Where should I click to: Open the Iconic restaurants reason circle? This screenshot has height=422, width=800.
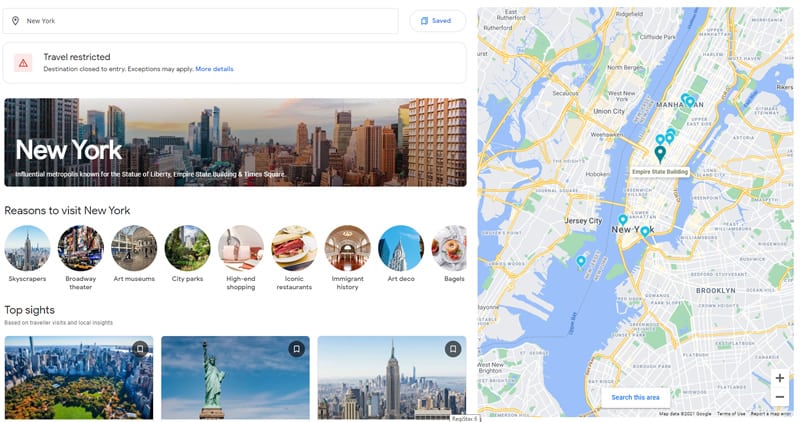pos(294,249)
